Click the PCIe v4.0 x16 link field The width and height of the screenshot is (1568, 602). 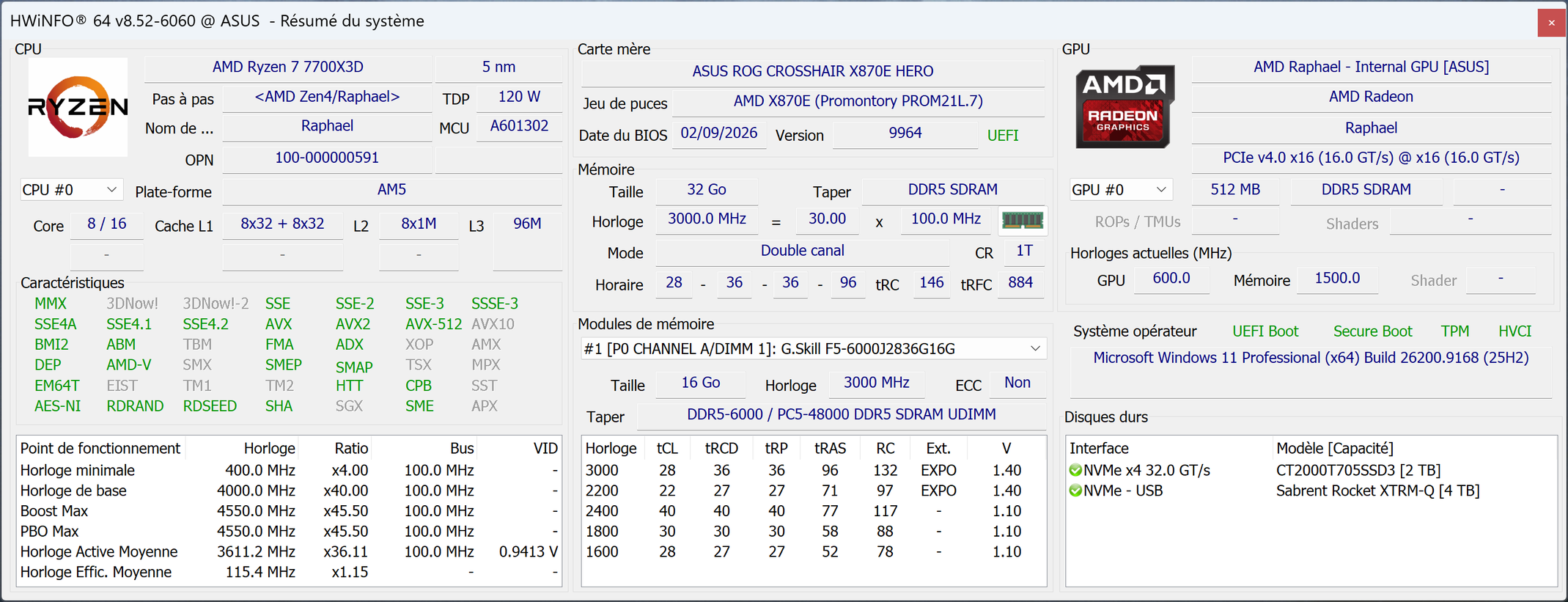1371,158
